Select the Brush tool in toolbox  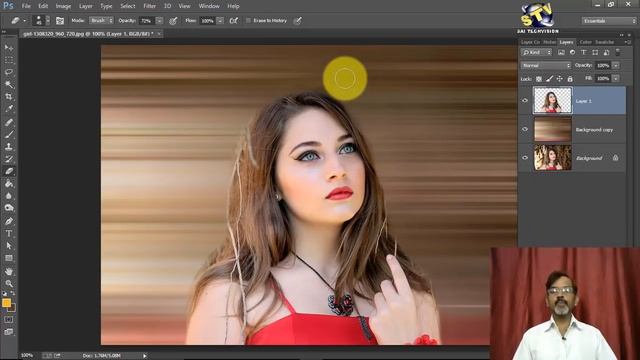click(9, 134)
